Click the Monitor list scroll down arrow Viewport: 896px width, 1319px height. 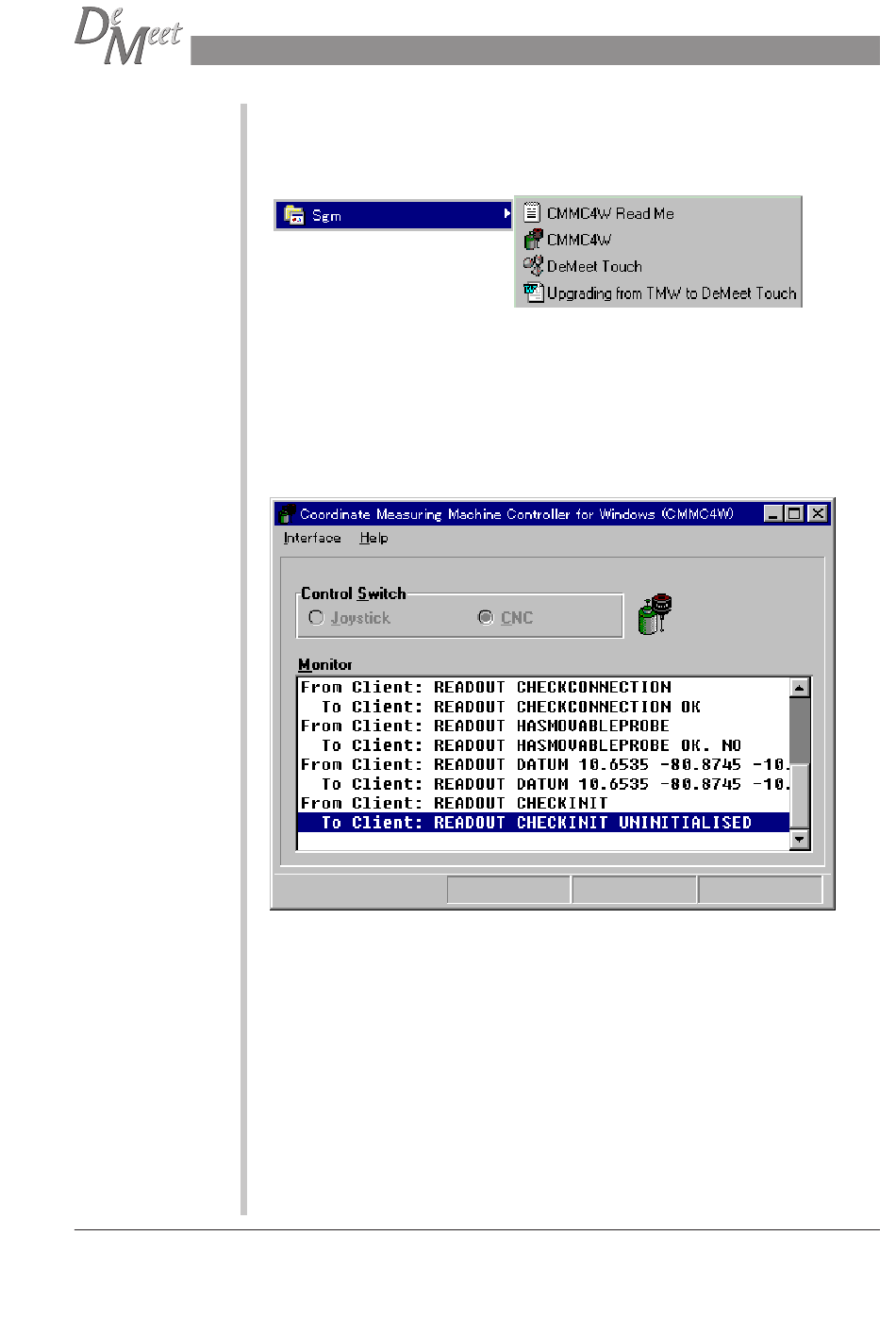pos(800,839)
